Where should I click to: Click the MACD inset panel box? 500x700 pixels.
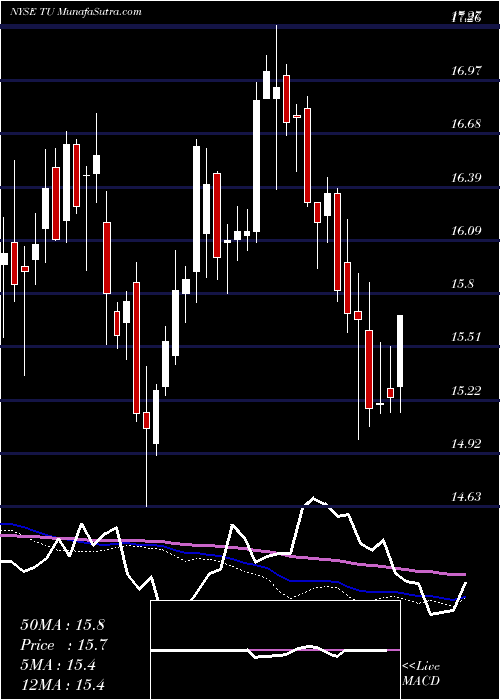click(x=275, y=650)
